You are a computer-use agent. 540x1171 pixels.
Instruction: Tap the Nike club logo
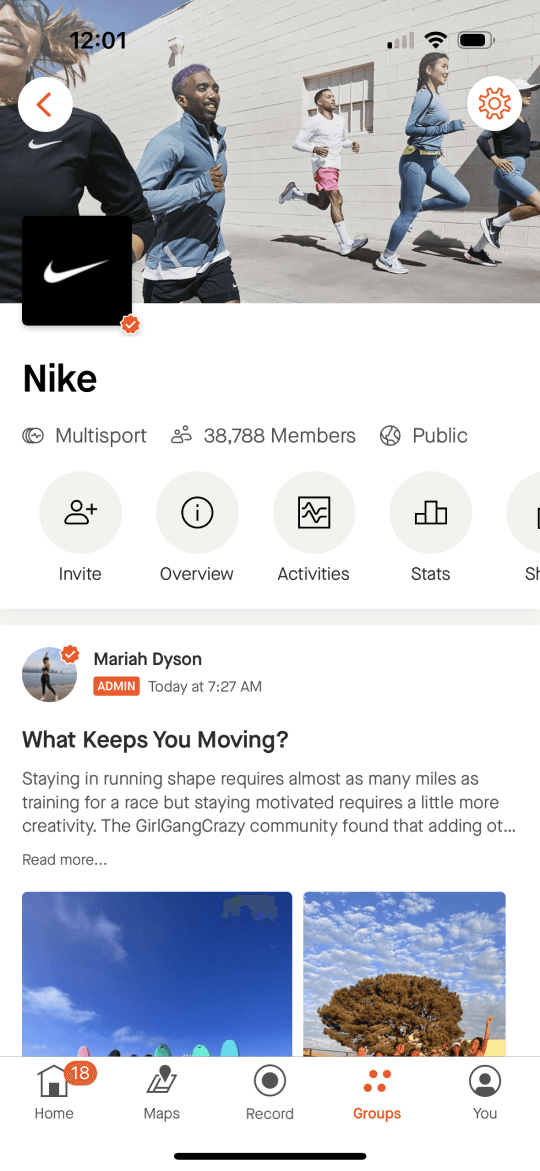click(x=77, y=270)
